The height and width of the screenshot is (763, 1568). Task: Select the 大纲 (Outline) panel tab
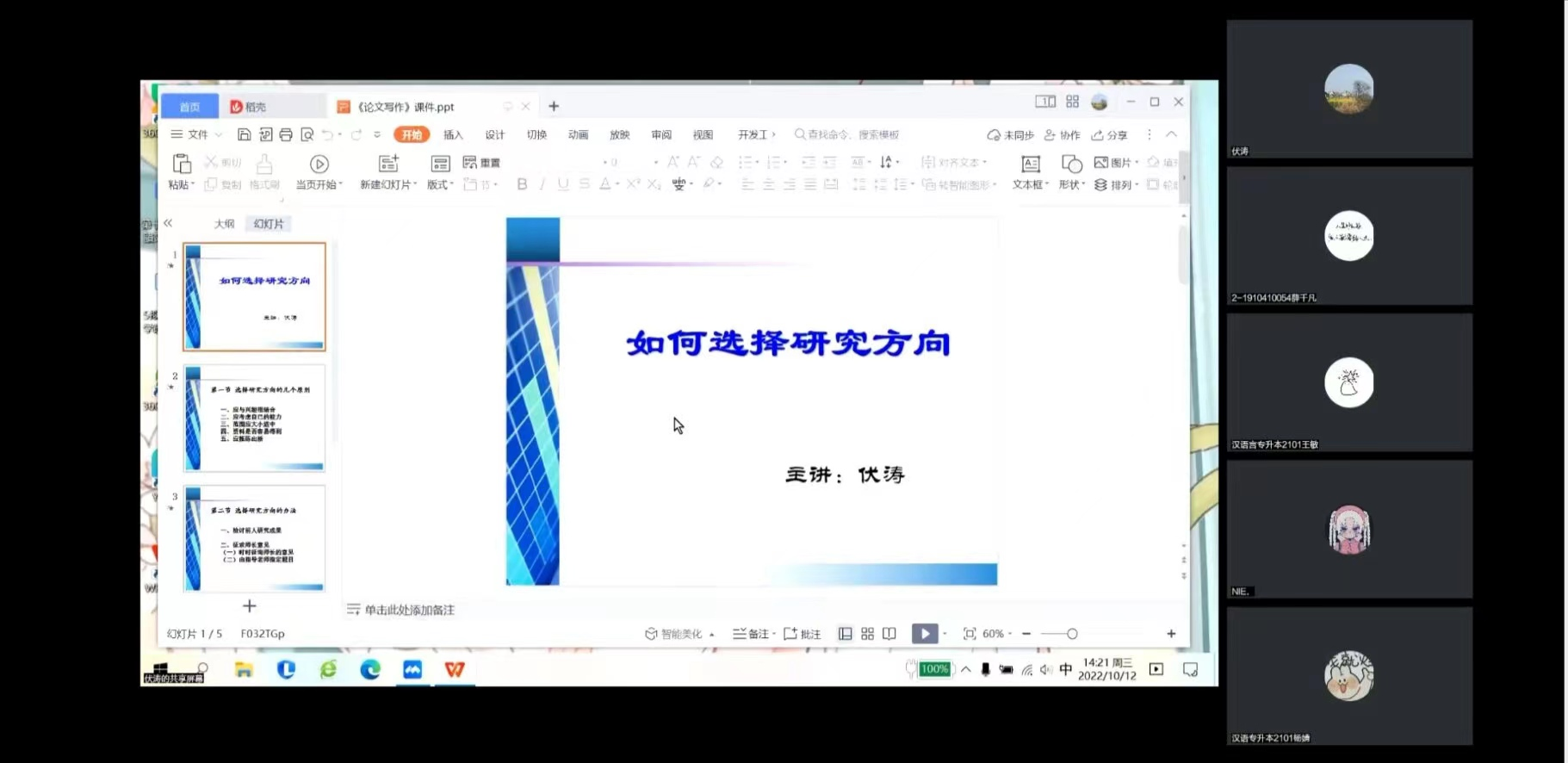coord(224,224)
